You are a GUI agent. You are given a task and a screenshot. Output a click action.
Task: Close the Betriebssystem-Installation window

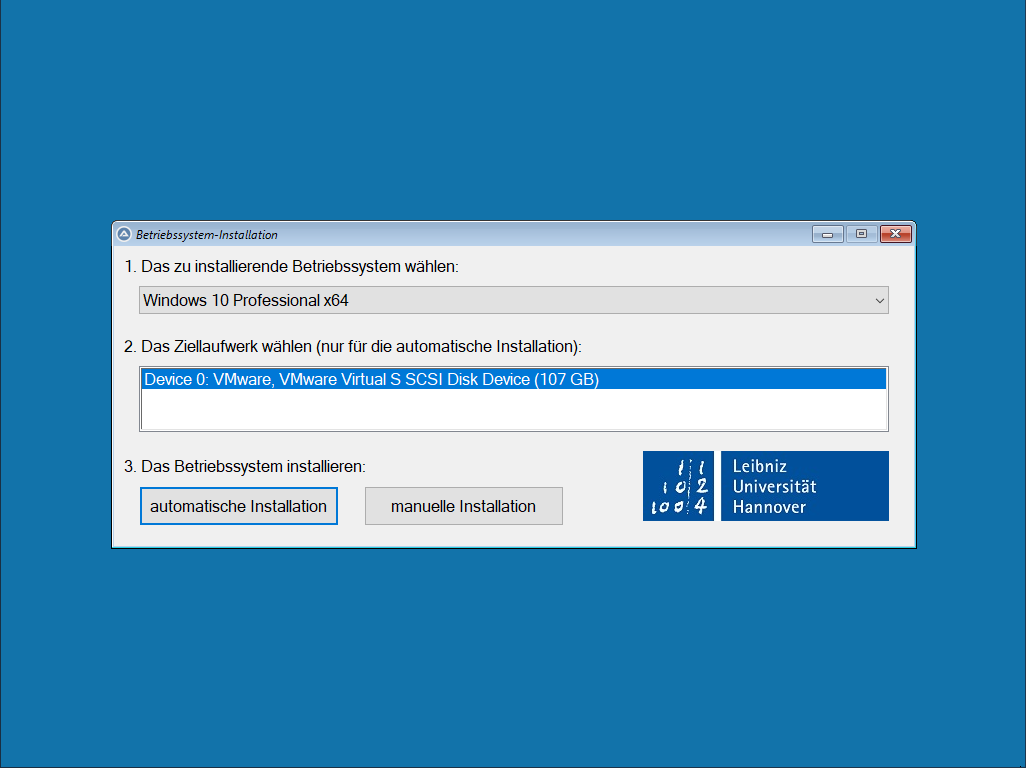click(x=896, y=234)
